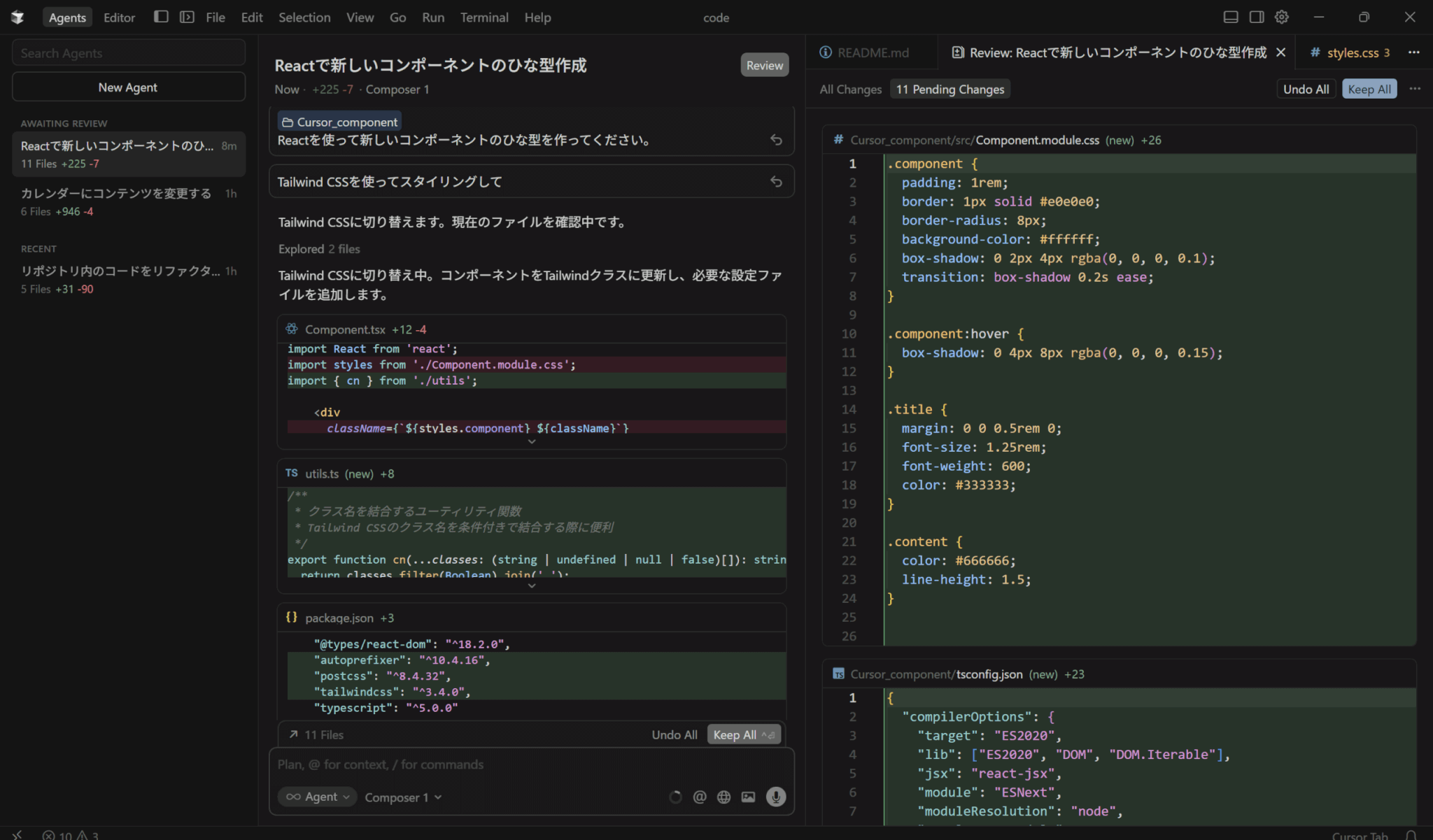
Task: Click the voice input microphone icon
Action: point(775,797)
